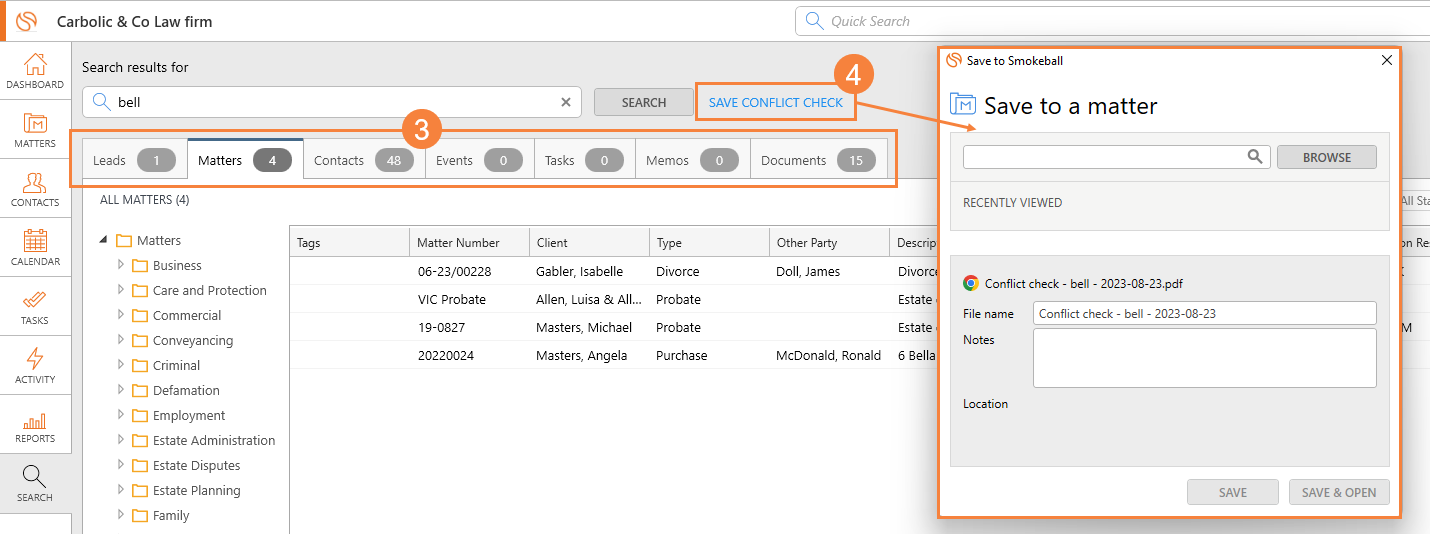
Task: Expand the Family folder
Action: pos(121,515)
